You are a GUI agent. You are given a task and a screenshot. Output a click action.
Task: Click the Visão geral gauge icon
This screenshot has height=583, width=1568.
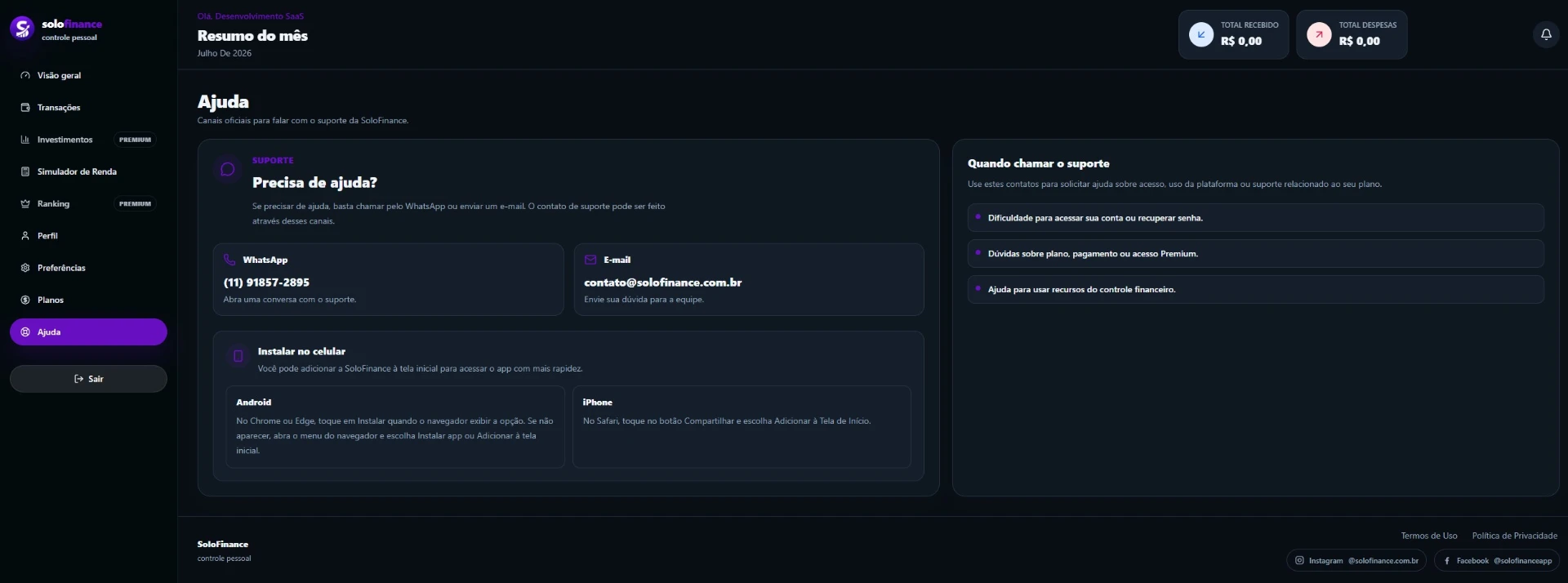[x=25, y=75]
